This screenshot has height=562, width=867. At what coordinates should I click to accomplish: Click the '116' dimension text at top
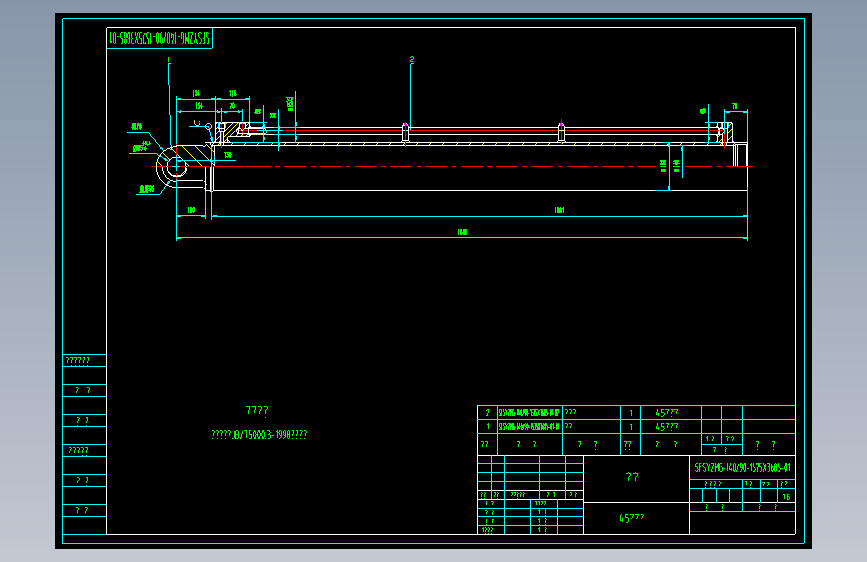click(x=233, y=93)
